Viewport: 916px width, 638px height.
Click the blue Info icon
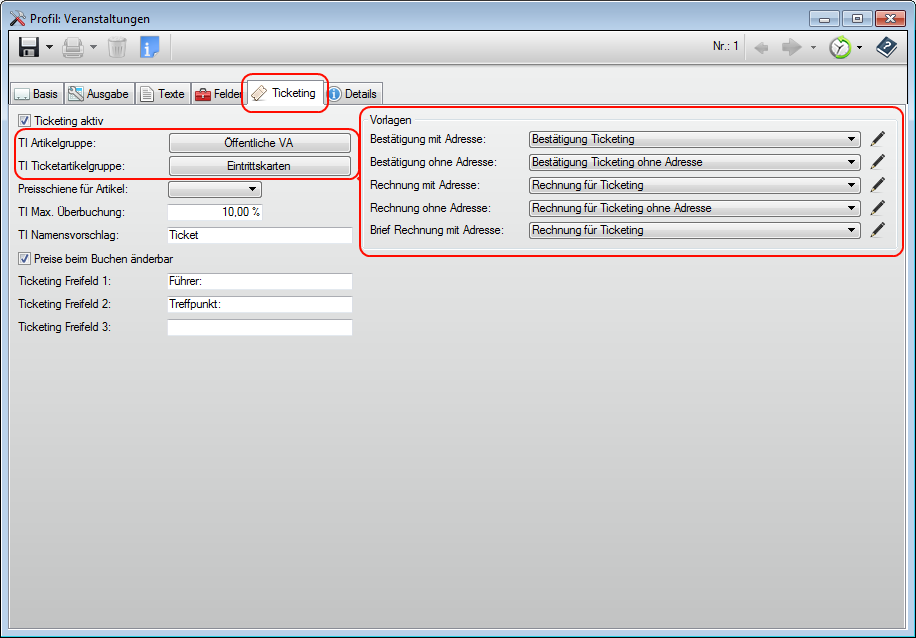147,46
